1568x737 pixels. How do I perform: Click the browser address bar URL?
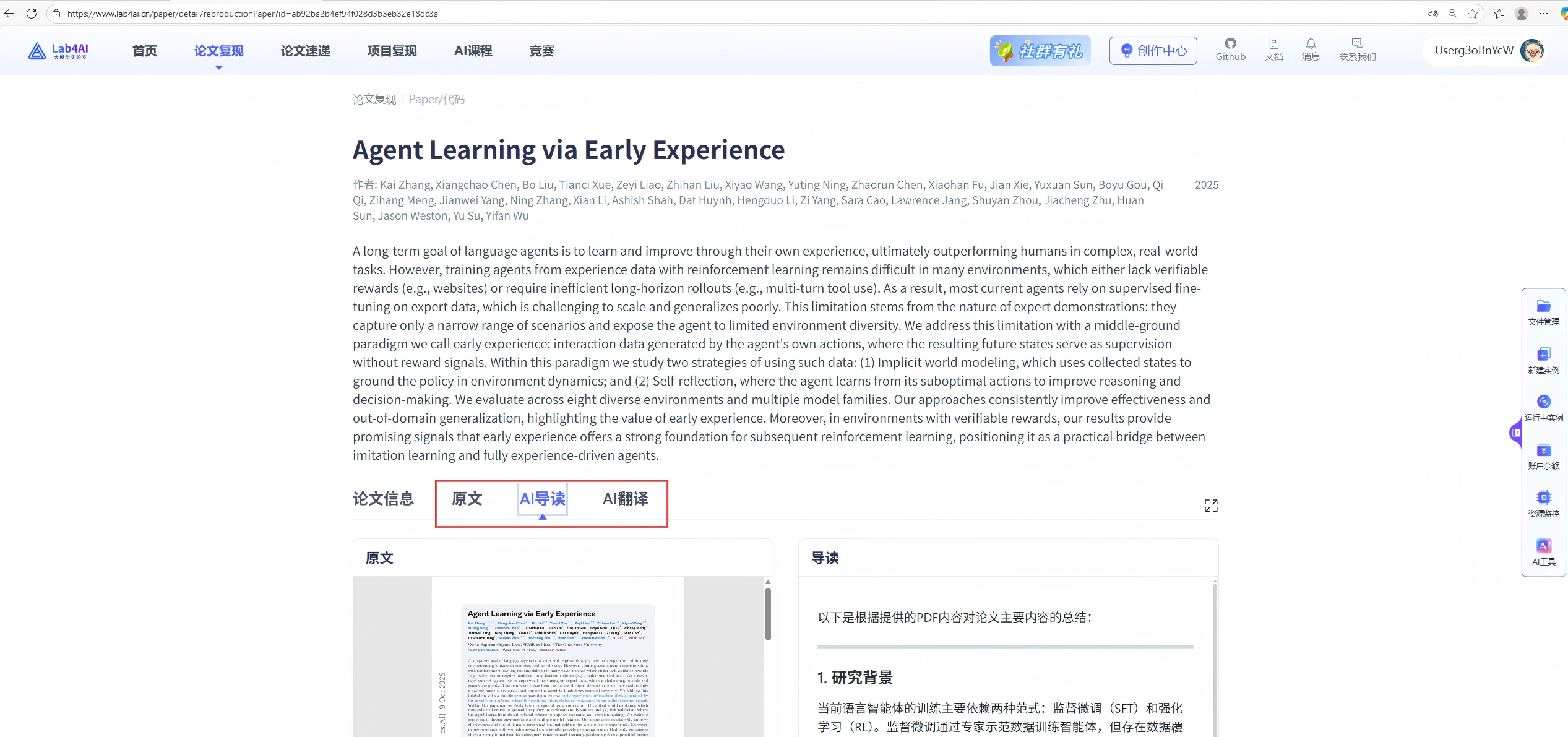click(252, 14)
